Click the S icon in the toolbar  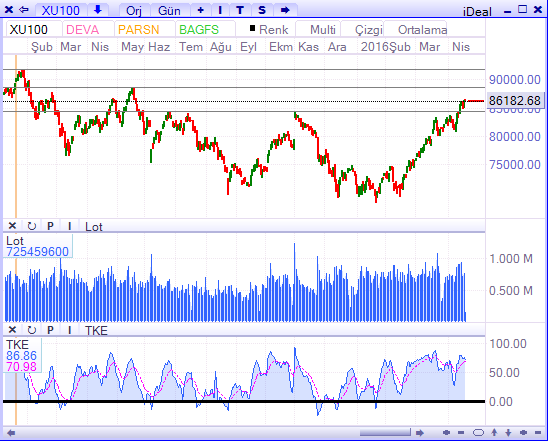point(262,10)
